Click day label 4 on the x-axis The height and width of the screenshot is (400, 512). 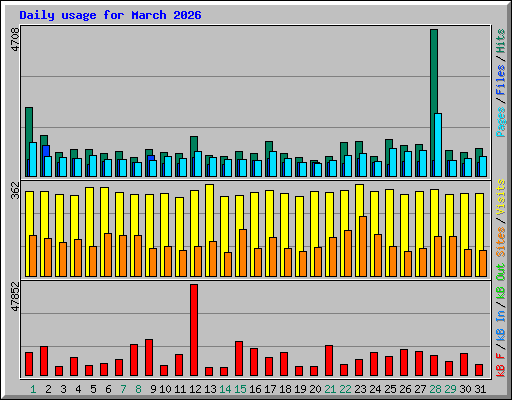[78, 389]
